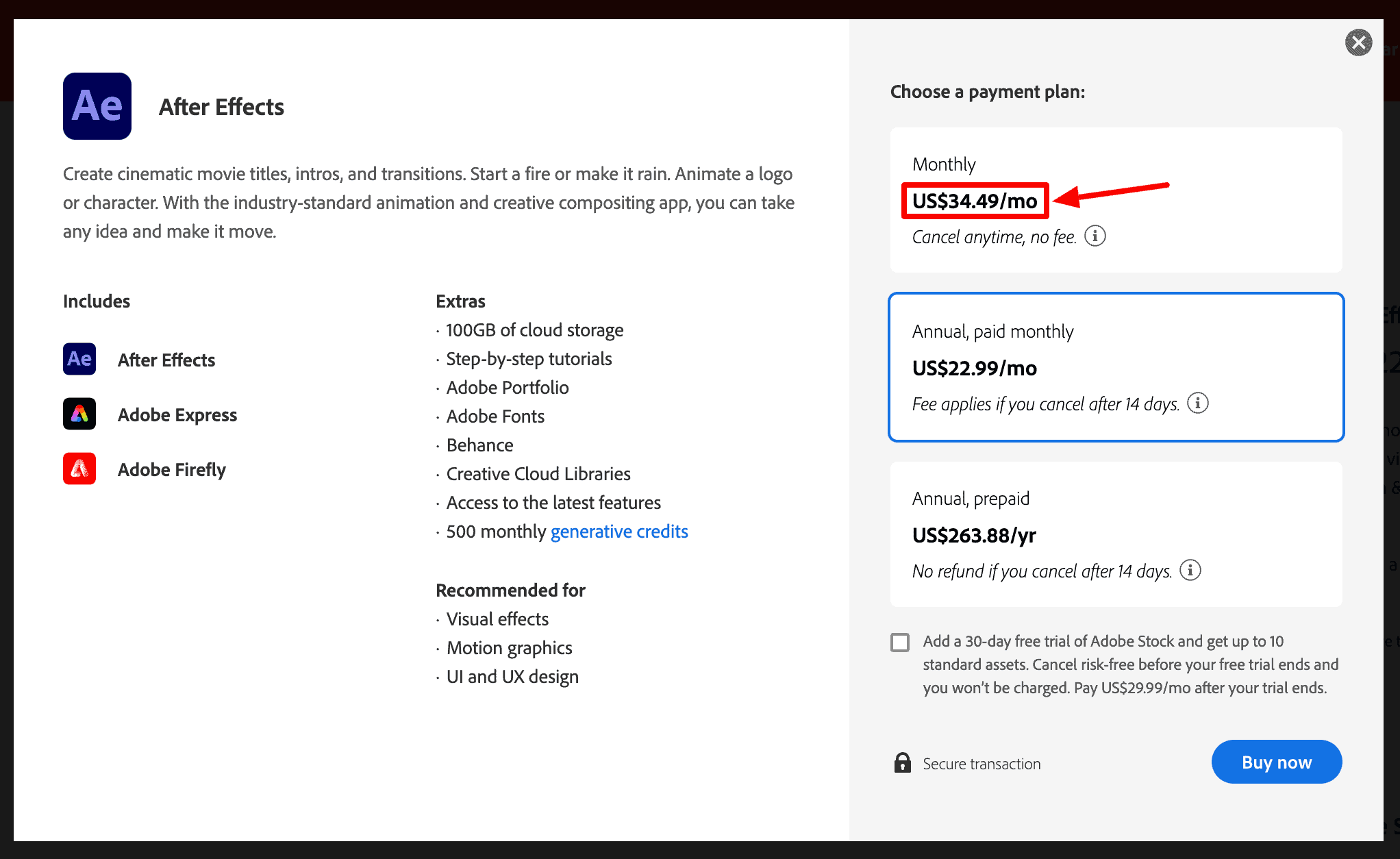Open info icon next to the no refund note
This screenshot has height=859, width=1400.
[x=1190, y=570]
